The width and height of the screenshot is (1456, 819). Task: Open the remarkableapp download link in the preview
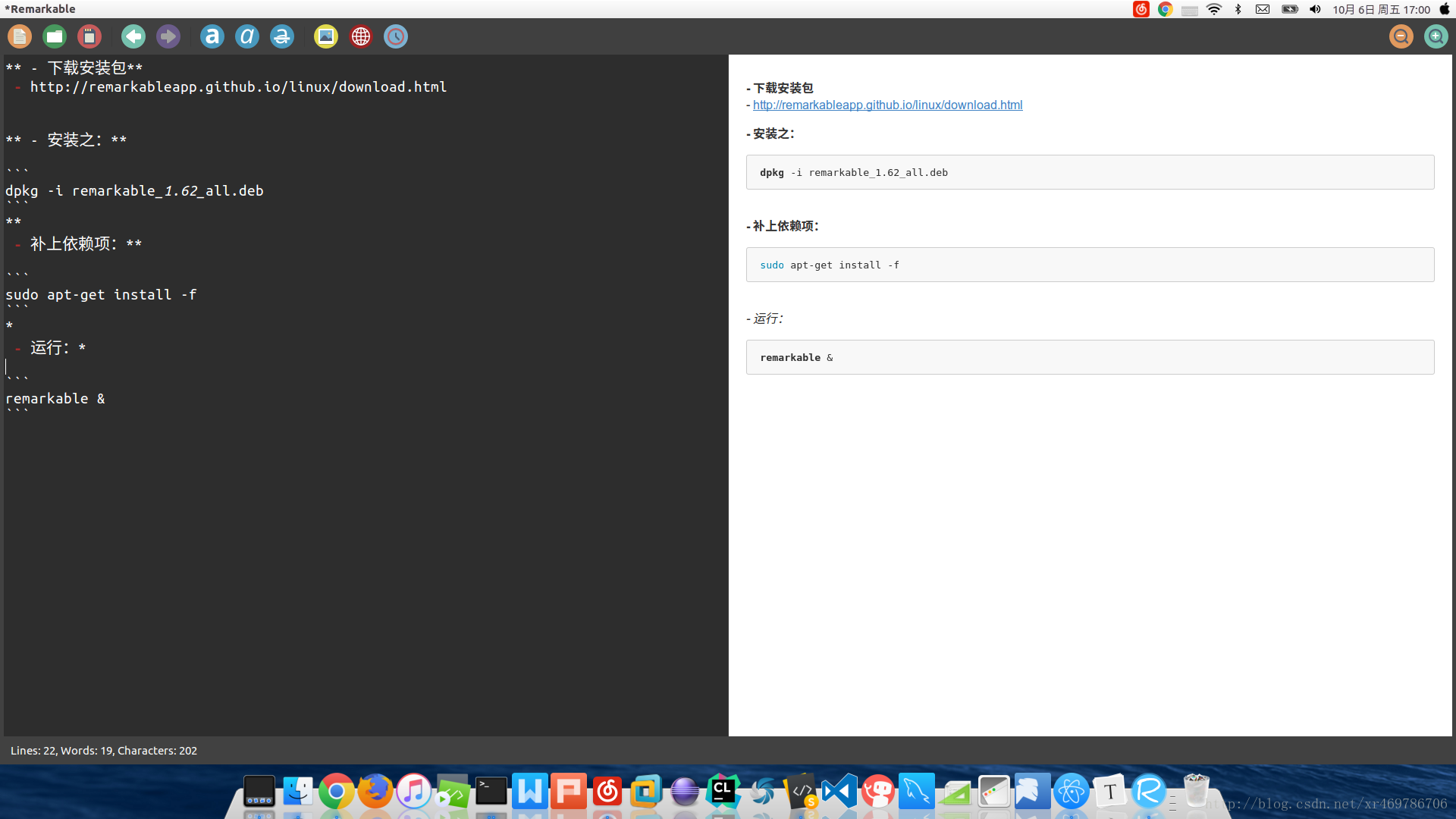click(x=887, y=105)
